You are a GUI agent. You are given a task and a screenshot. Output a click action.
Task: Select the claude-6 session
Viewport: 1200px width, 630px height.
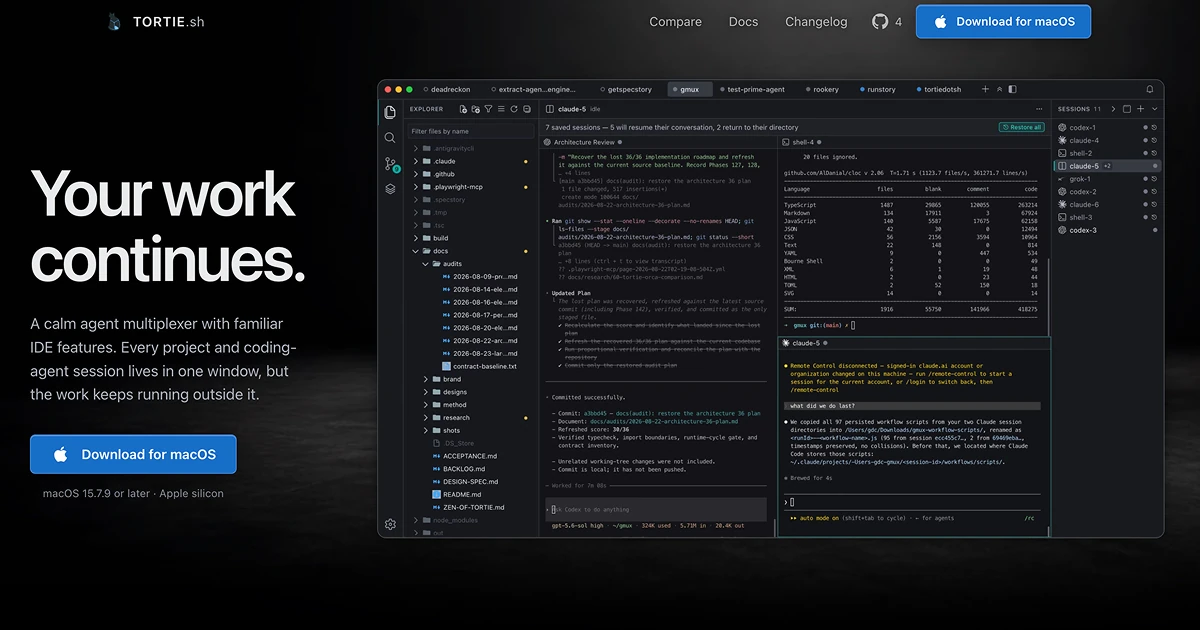coord(1106,204)
